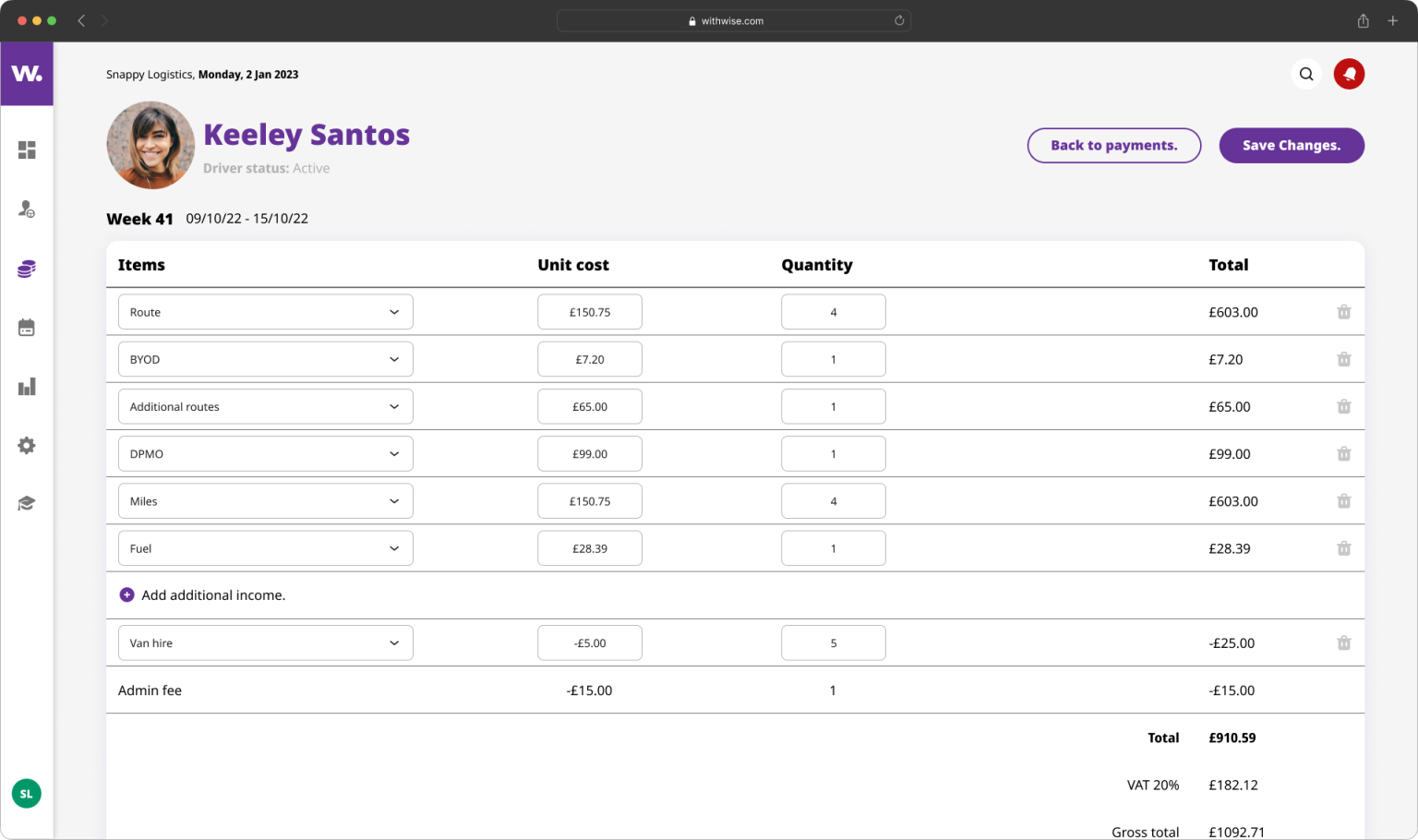Add additional income to the invoice

click(x=202, y=594)
